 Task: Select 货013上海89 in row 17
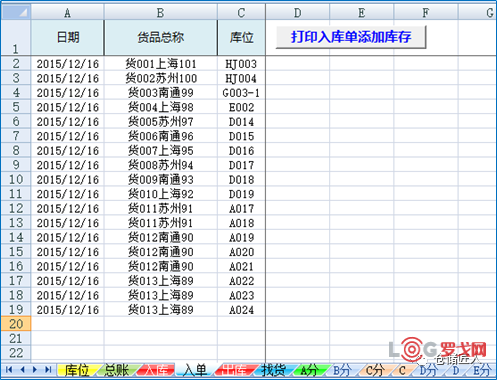[x=161, y=281]
